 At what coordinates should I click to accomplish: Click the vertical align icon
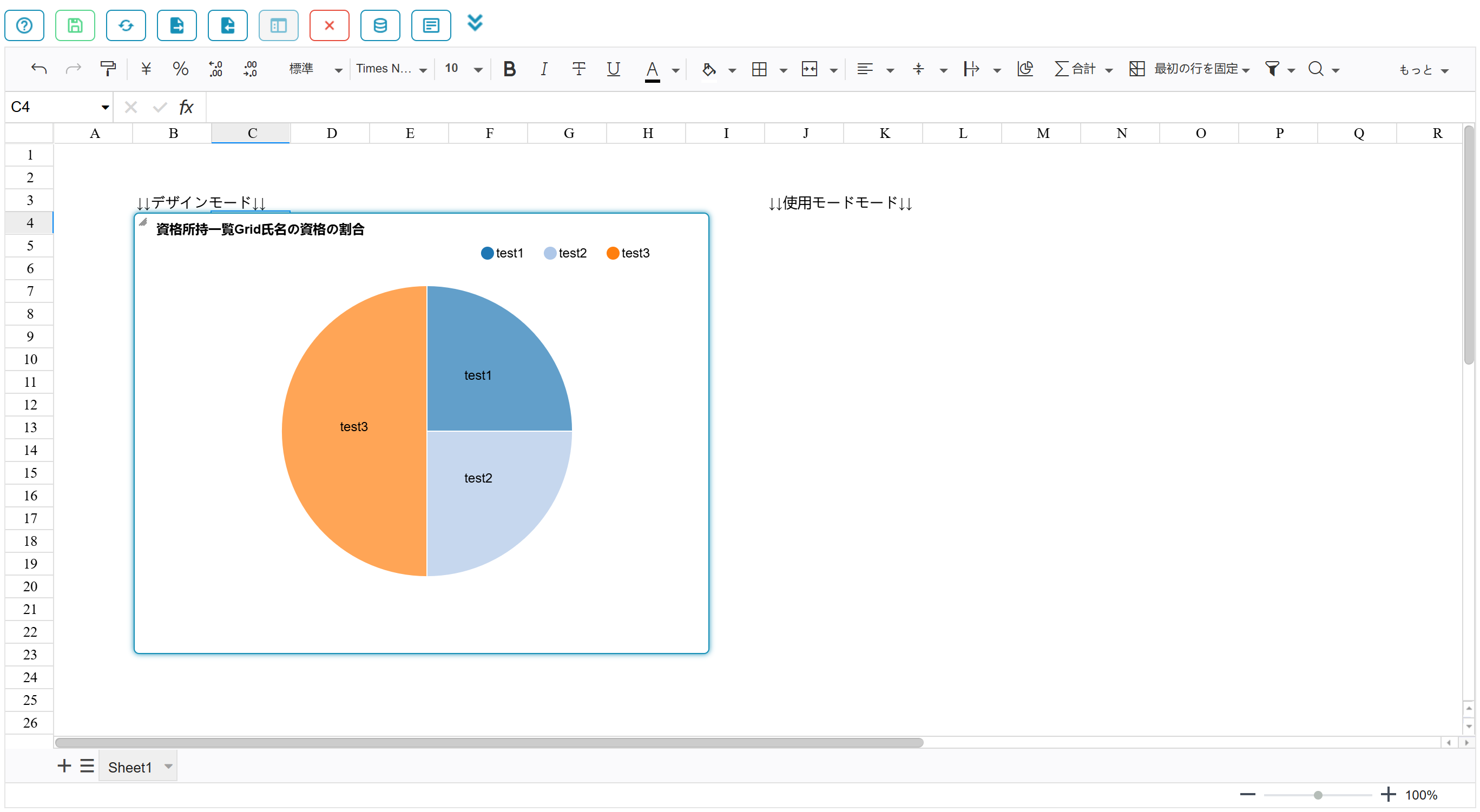point(918,69)
